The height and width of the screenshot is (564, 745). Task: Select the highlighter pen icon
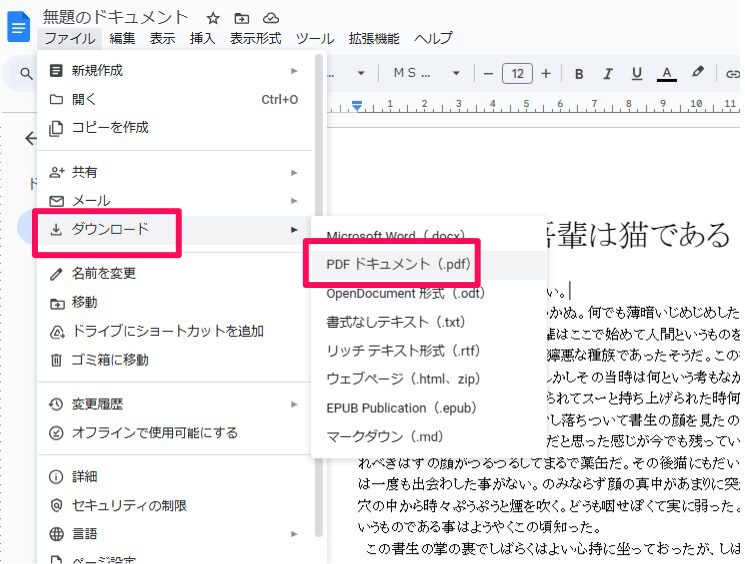(698, 73)
